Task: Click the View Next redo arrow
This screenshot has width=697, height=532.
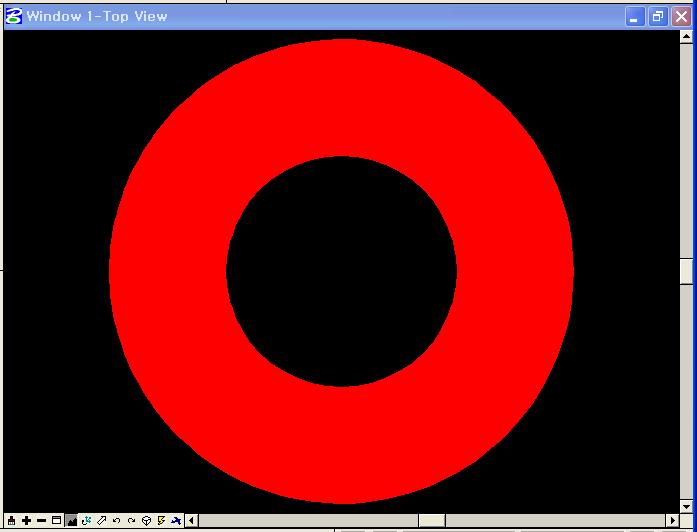Action: point(131,521)
